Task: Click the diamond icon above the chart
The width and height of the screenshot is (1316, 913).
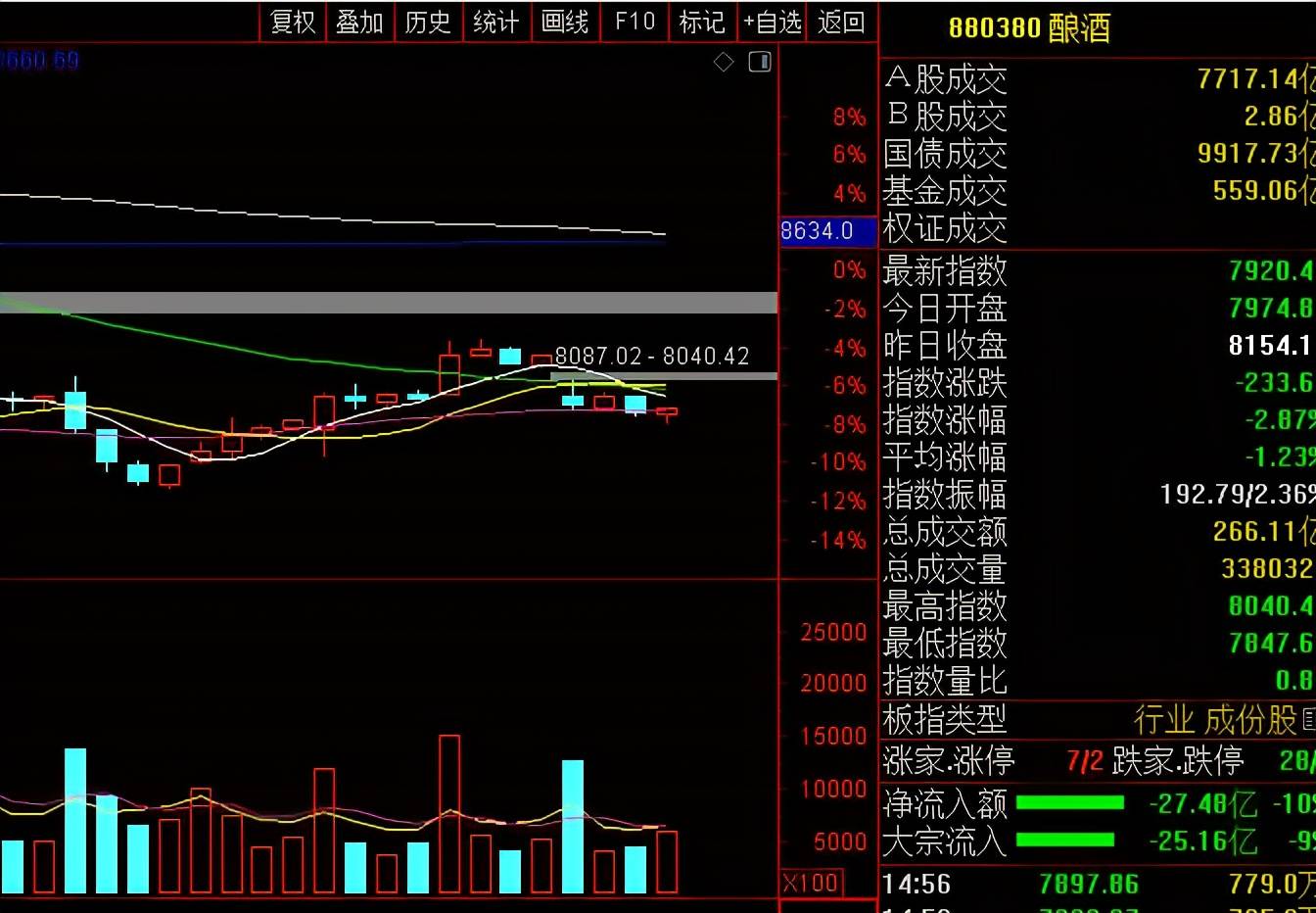Action: pyautogui.click(x=724, y=63)
